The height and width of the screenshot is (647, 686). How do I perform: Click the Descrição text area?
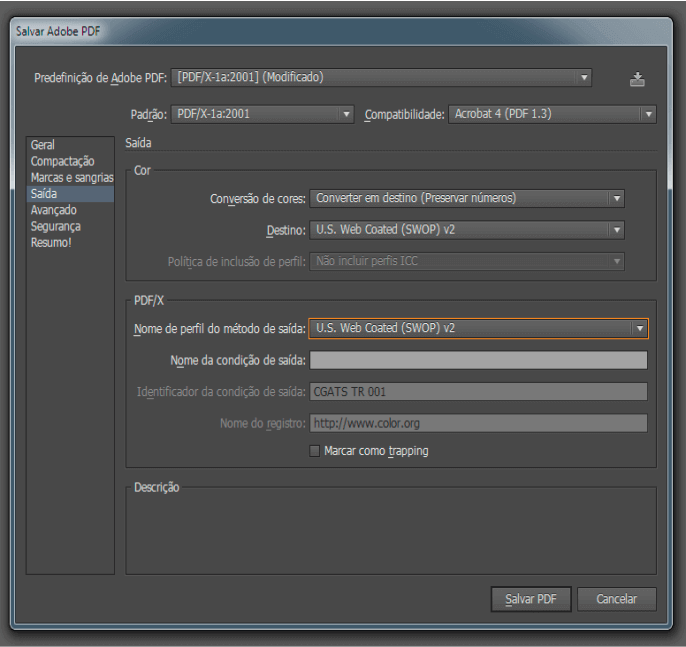click(391, 533)
